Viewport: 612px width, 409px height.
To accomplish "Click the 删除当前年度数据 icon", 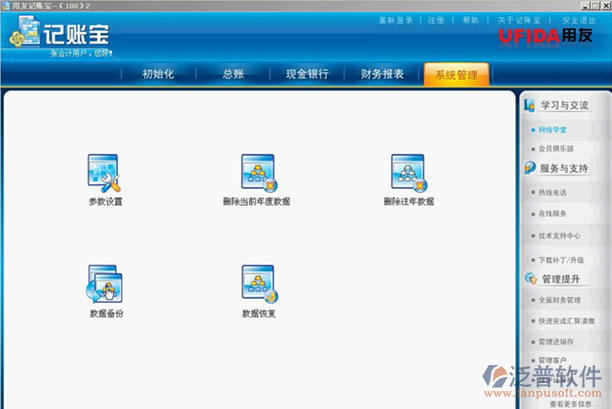I will click(x=257, y=174).
